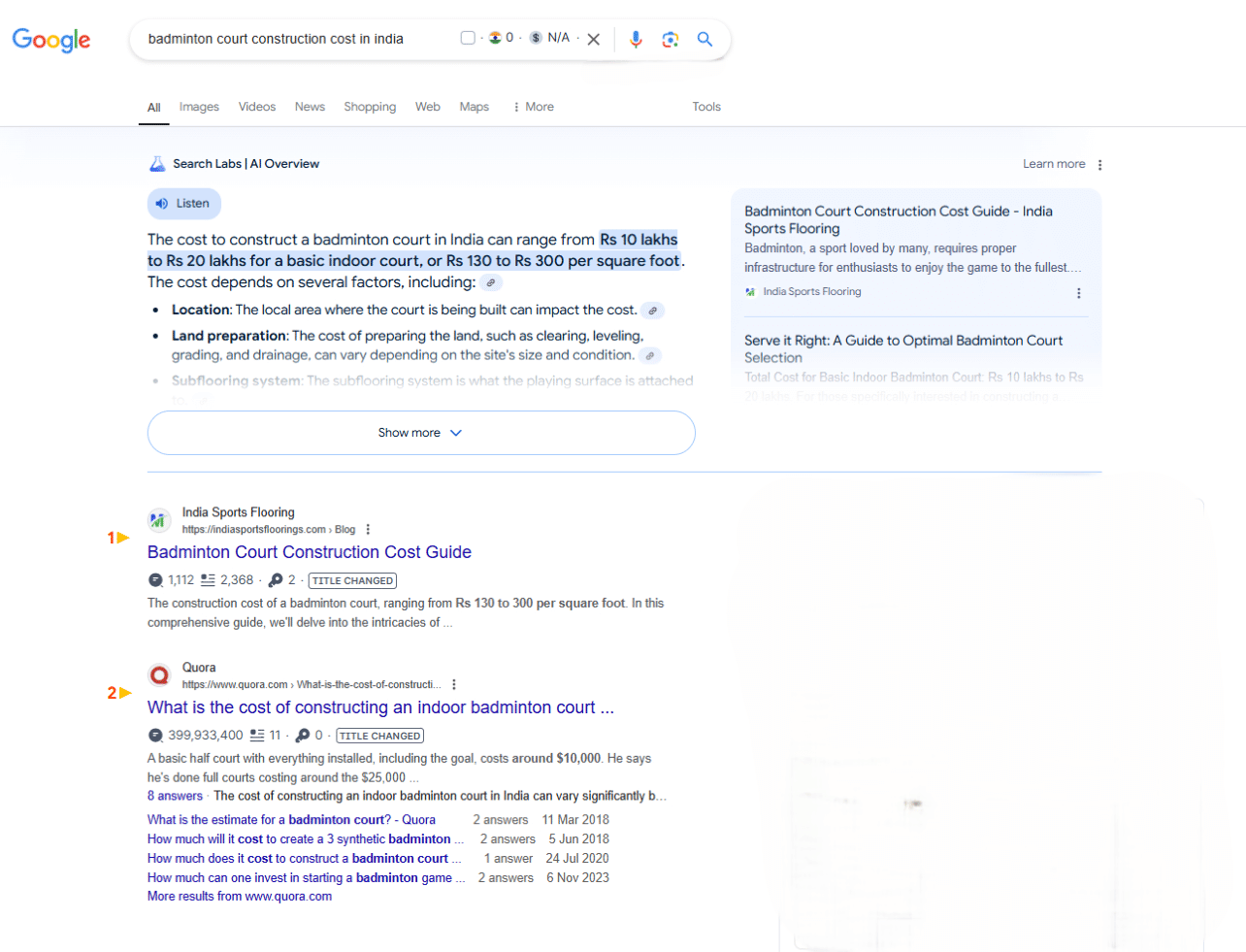The image size is (1246, 952).
Task: Clear the search query with the X icon
Action: click(x=594, y=40)
